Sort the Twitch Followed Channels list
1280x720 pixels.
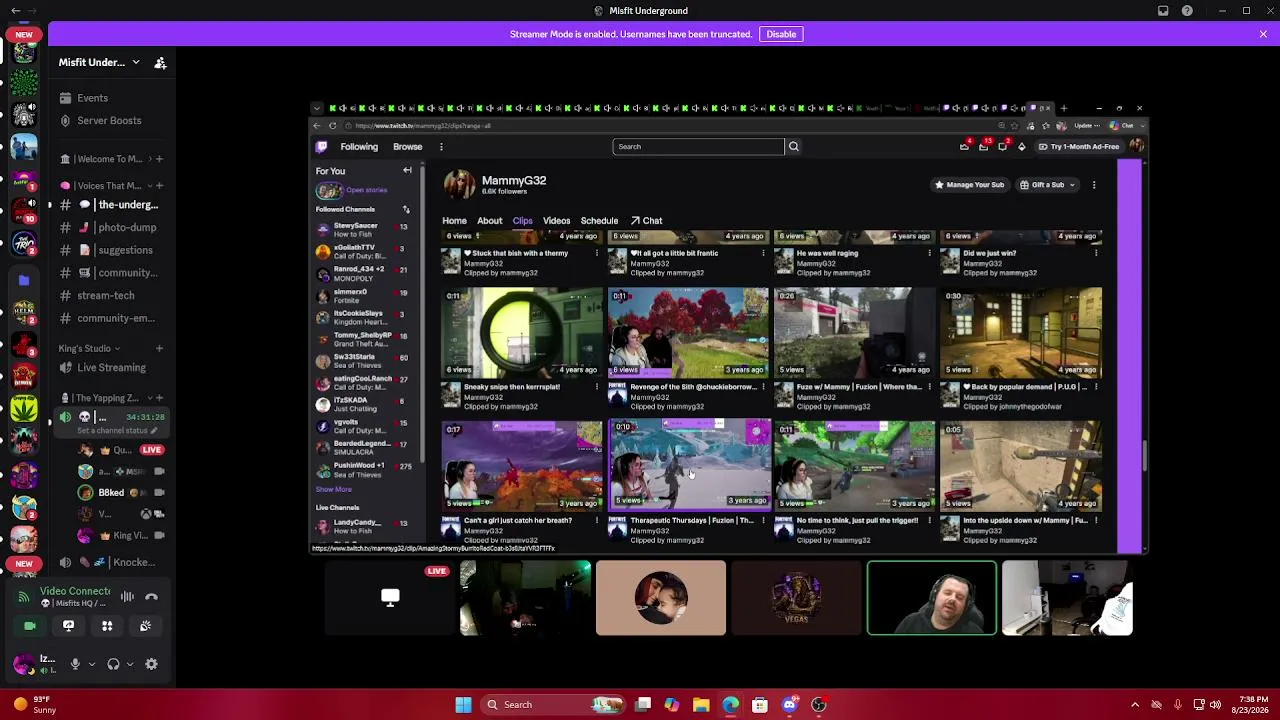pyautogui.click(x=406, y=210)
